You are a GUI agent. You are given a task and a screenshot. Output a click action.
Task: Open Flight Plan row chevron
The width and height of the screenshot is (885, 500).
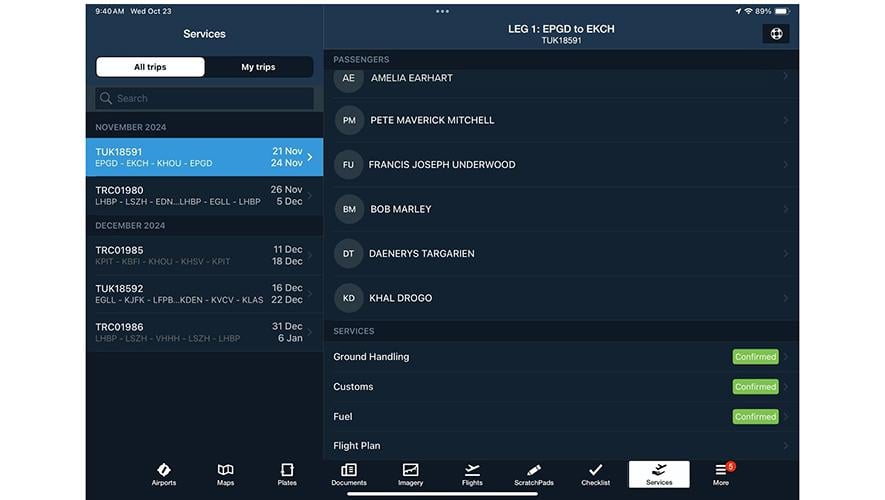(x=786, y=446)
